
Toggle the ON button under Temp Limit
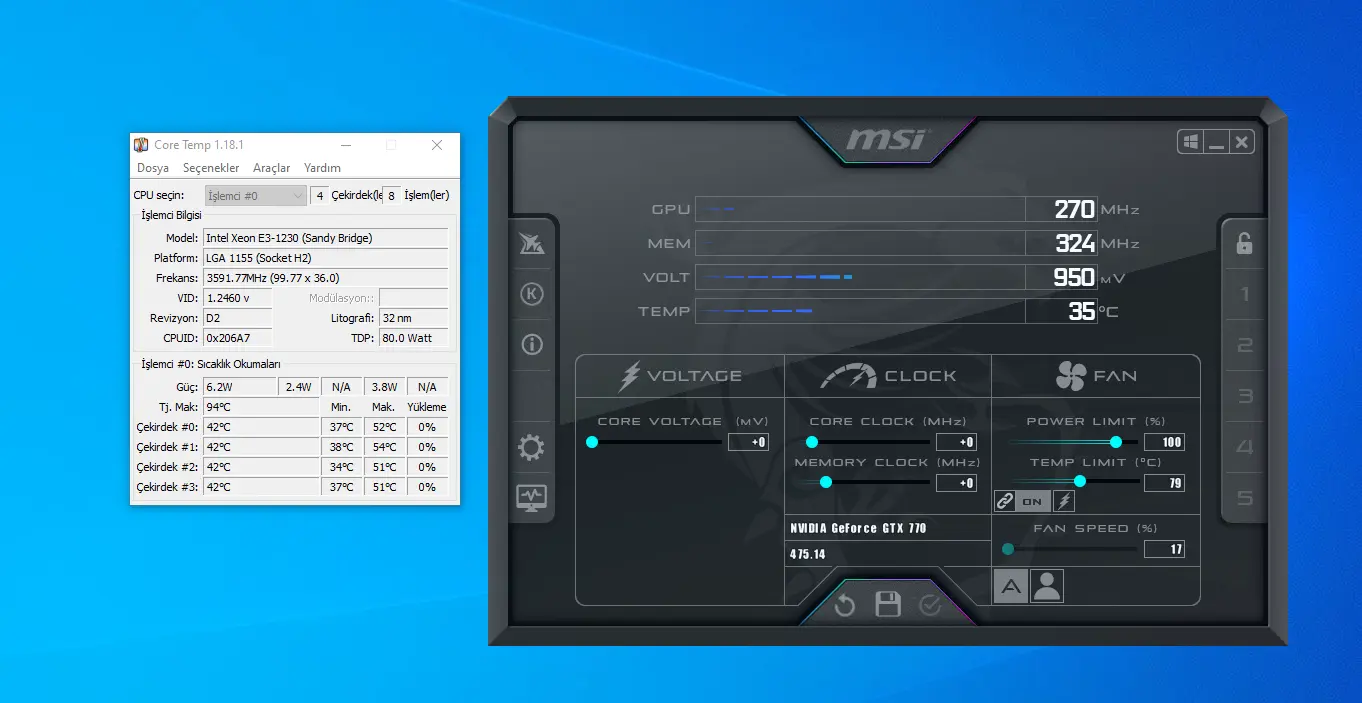pos(1032,501)
